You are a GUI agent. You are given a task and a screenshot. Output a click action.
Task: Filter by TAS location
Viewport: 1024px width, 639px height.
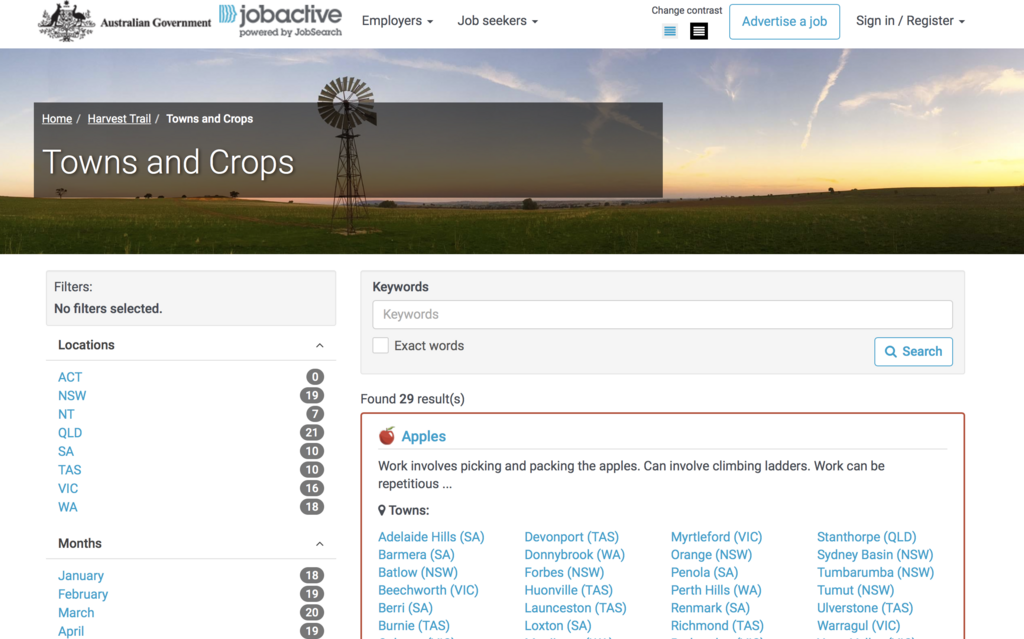pyautogui.click(x=69, y=470)
